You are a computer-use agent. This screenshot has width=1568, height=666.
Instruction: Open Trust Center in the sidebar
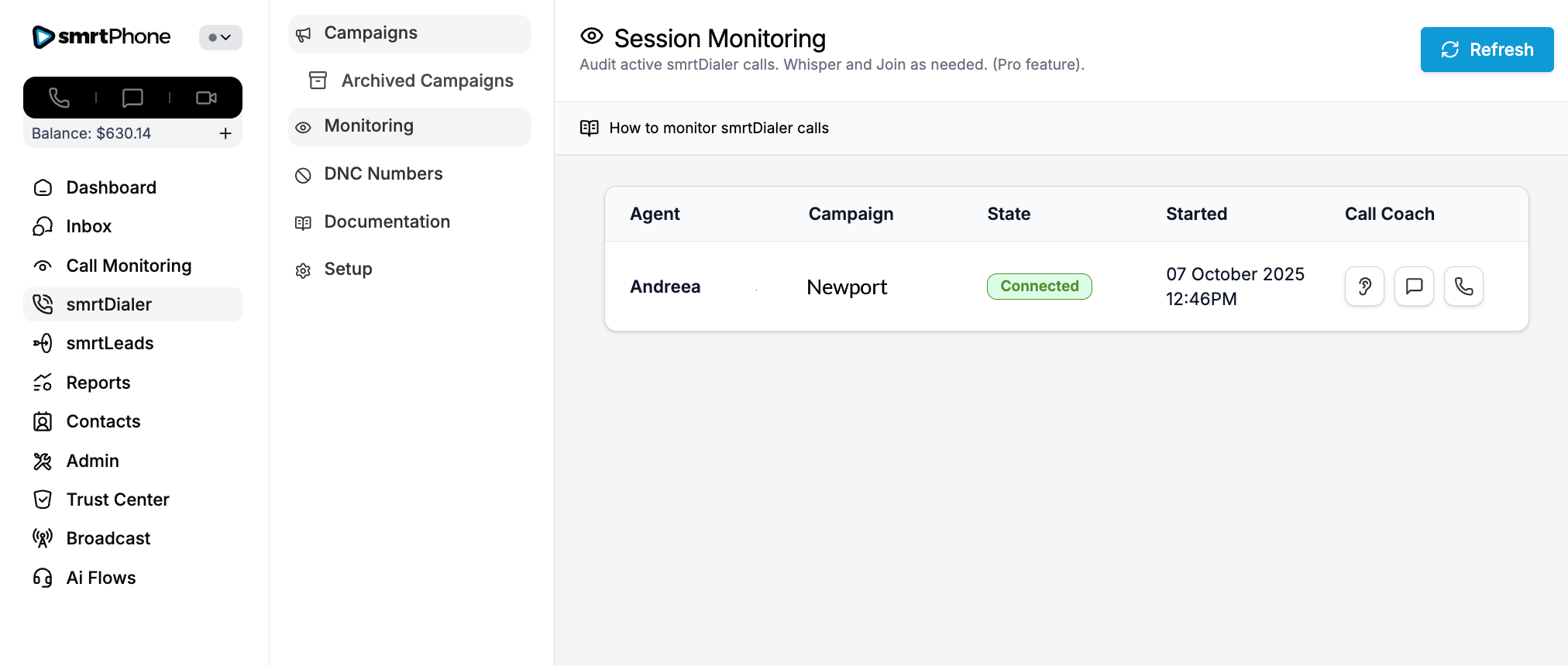point(118,499)
